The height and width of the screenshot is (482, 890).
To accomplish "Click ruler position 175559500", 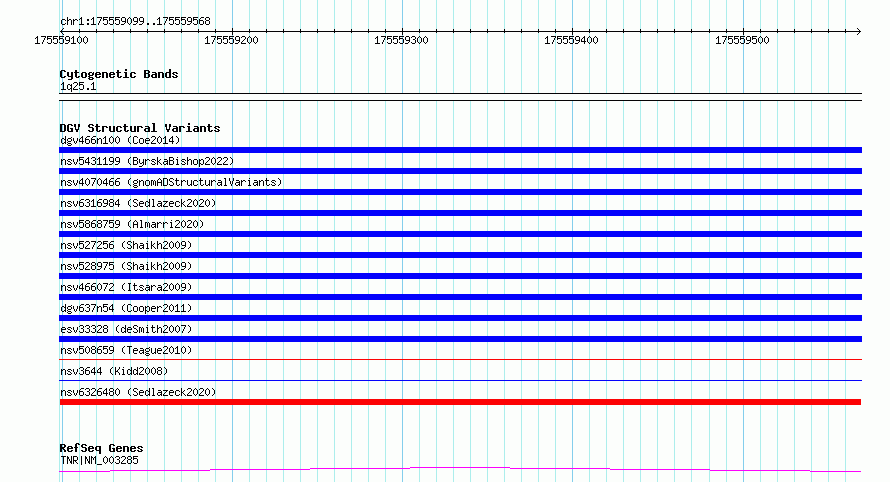I will [742, 40].
